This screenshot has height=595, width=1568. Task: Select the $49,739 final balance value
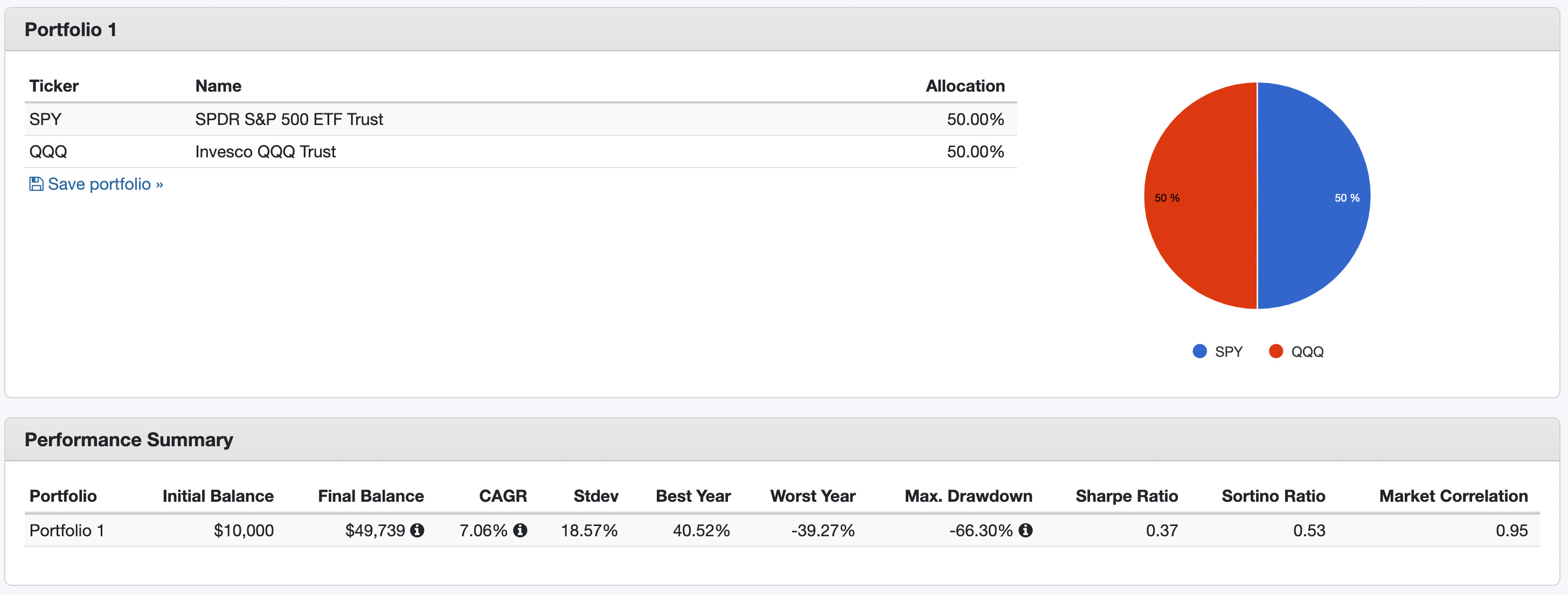(x=375, y=530)
